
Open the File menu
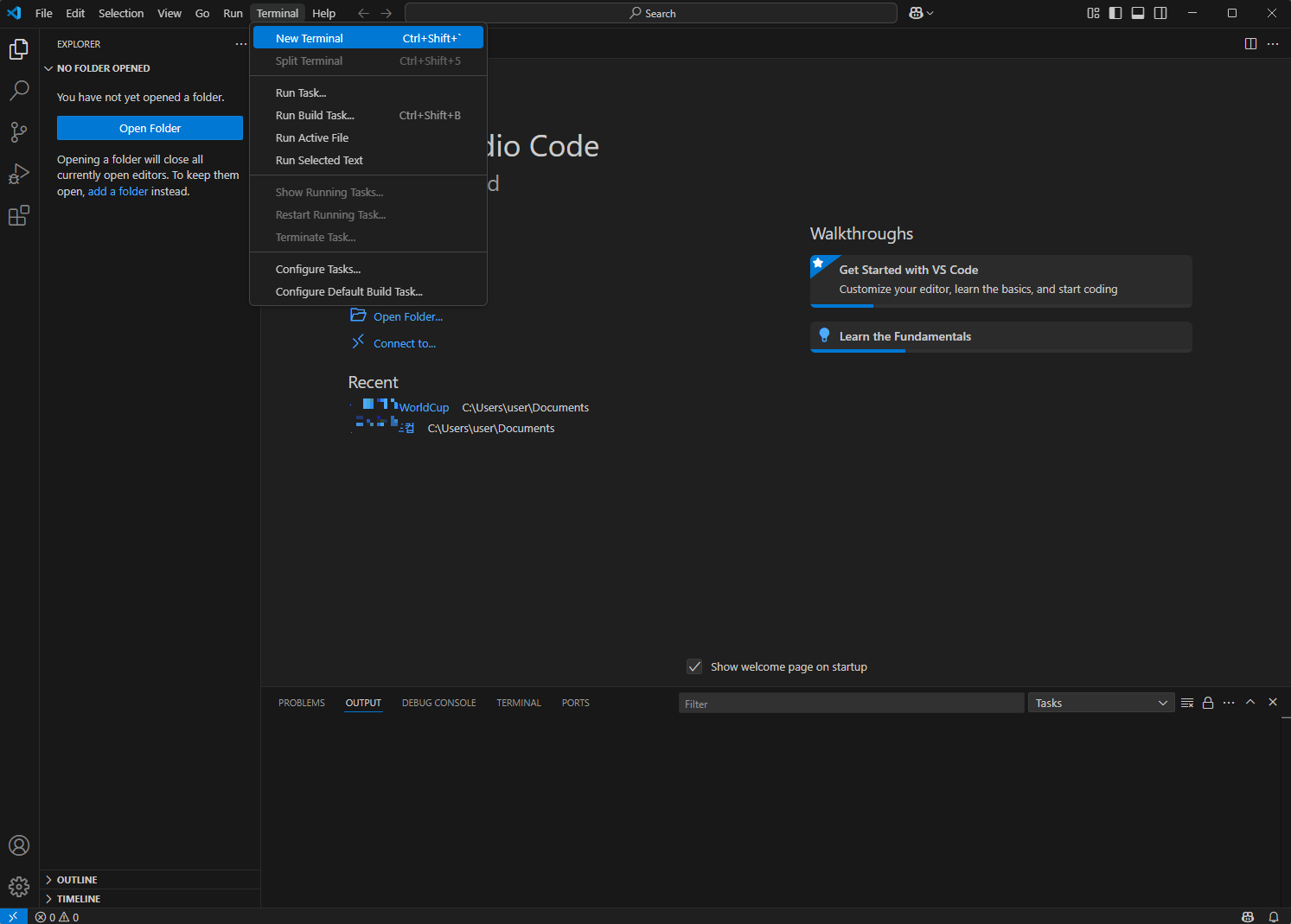coord(44,13)
